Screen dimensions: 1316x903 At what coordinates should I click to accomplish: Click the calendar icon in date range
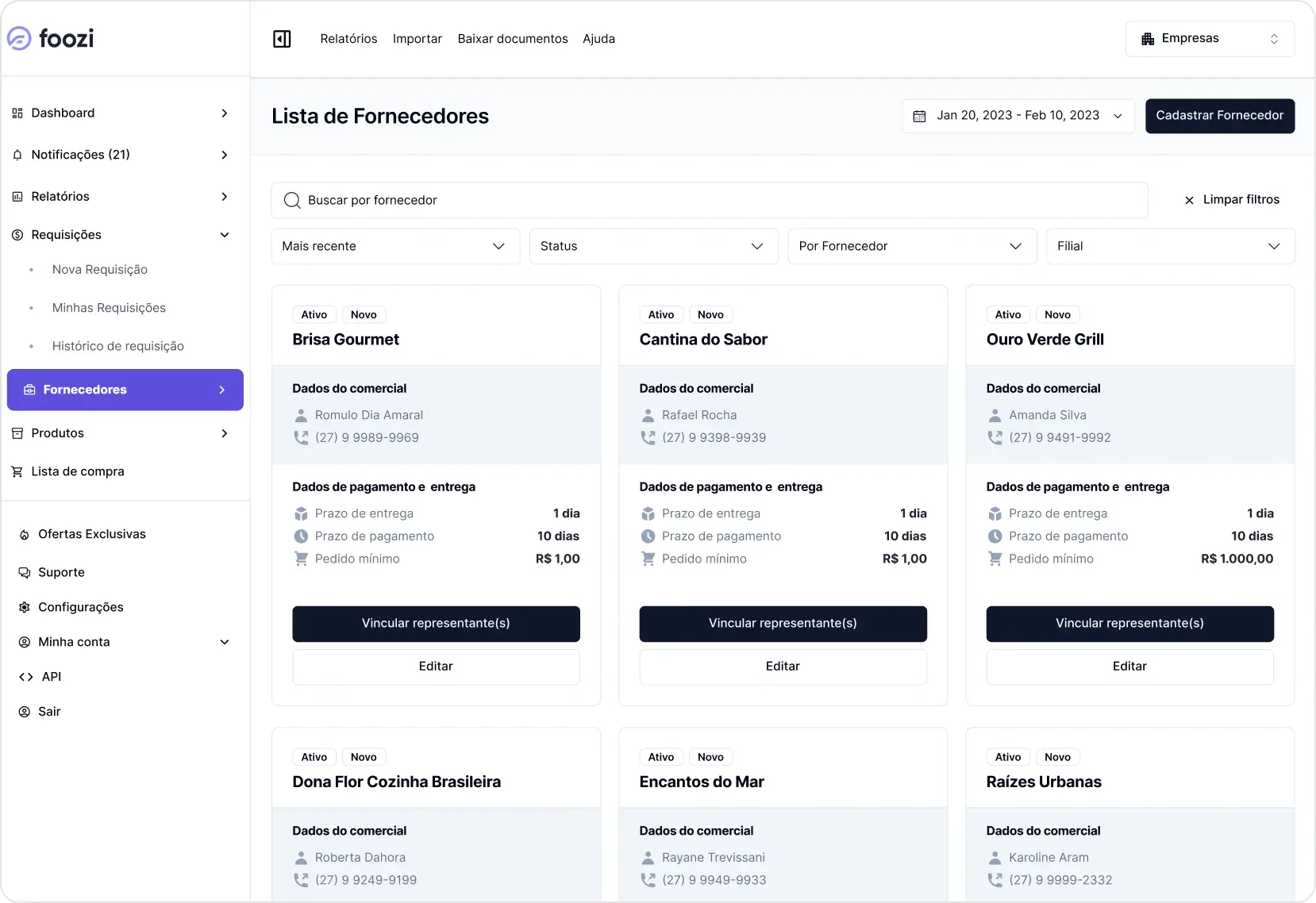[919, 116]
